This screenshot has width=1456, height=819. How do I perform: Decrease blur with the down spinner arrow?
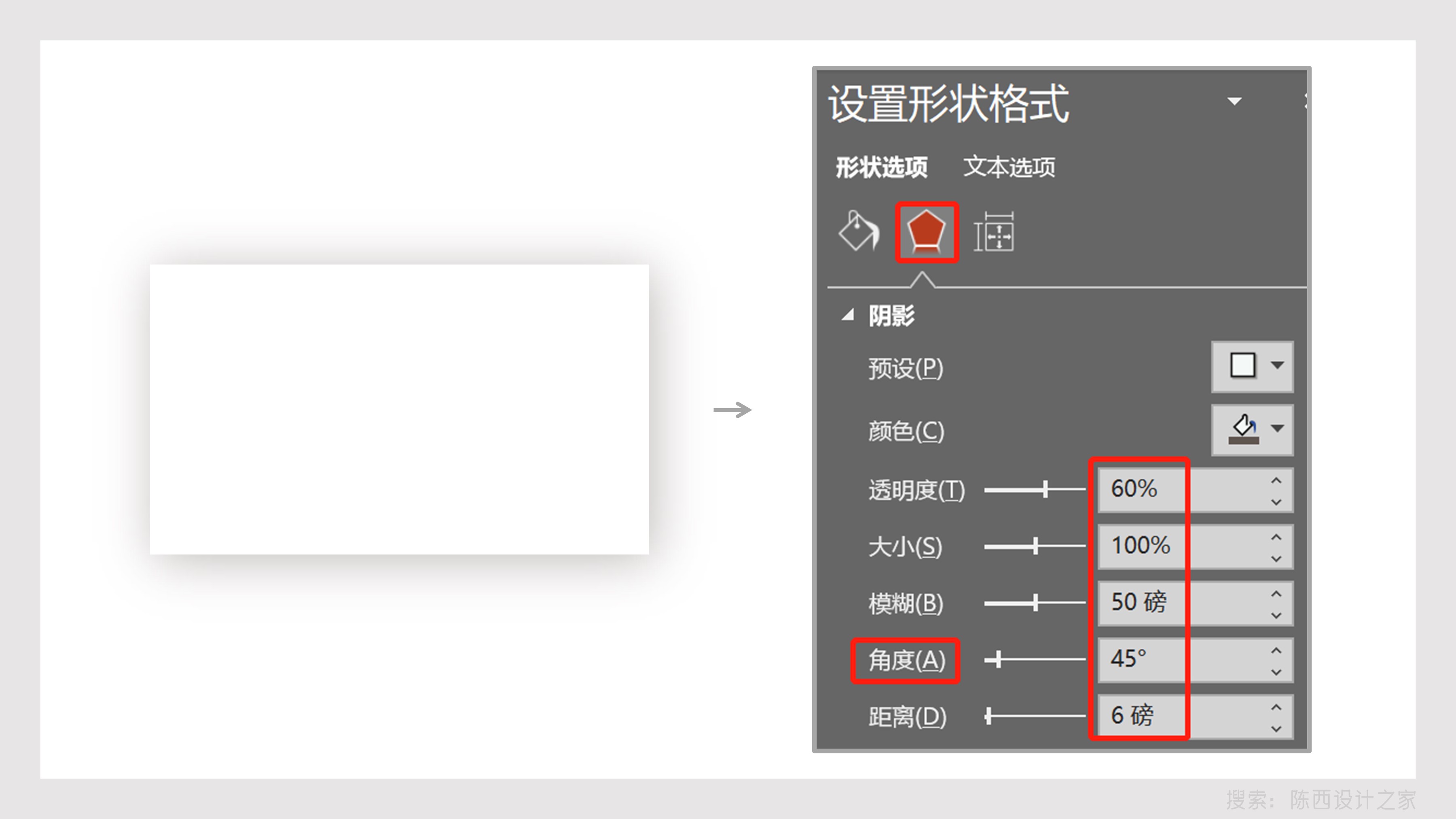click(x=1276, y=616)
